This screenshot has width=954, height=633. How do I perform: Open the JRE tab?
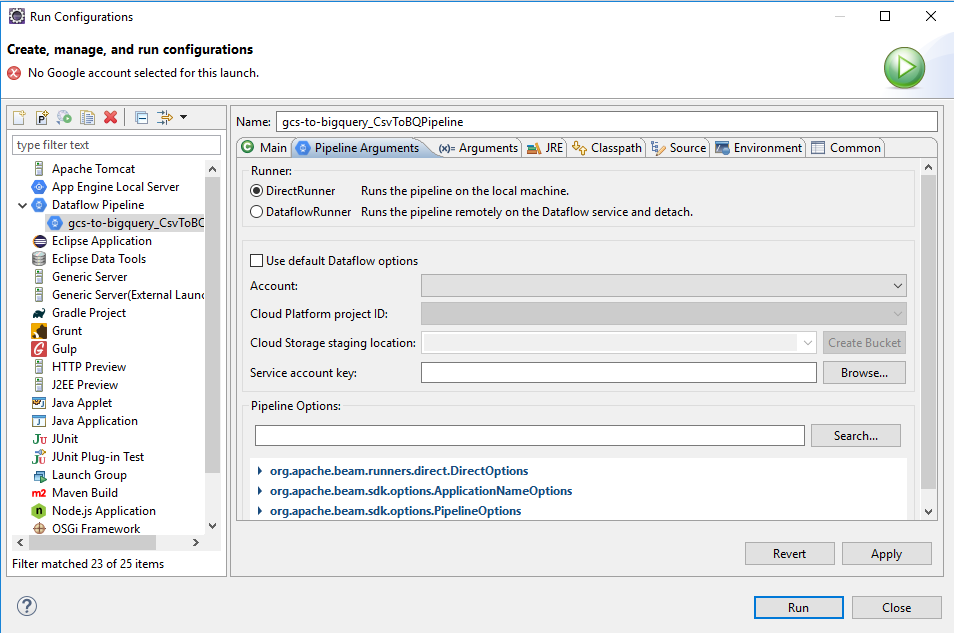[x=545, y=148]
